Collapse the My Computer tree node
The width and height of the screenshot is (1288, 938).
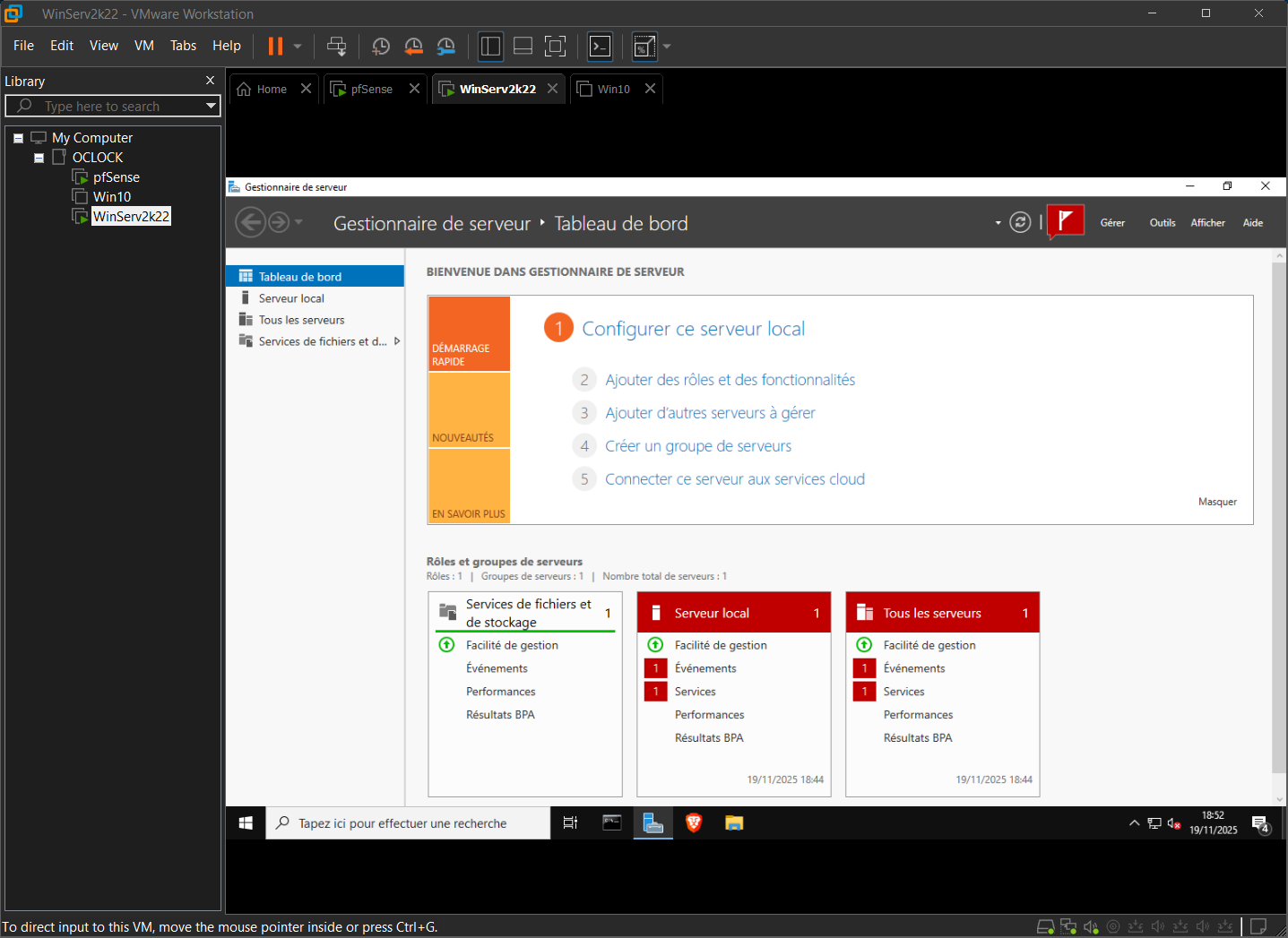pyautogui.click(x=18, y=138)
